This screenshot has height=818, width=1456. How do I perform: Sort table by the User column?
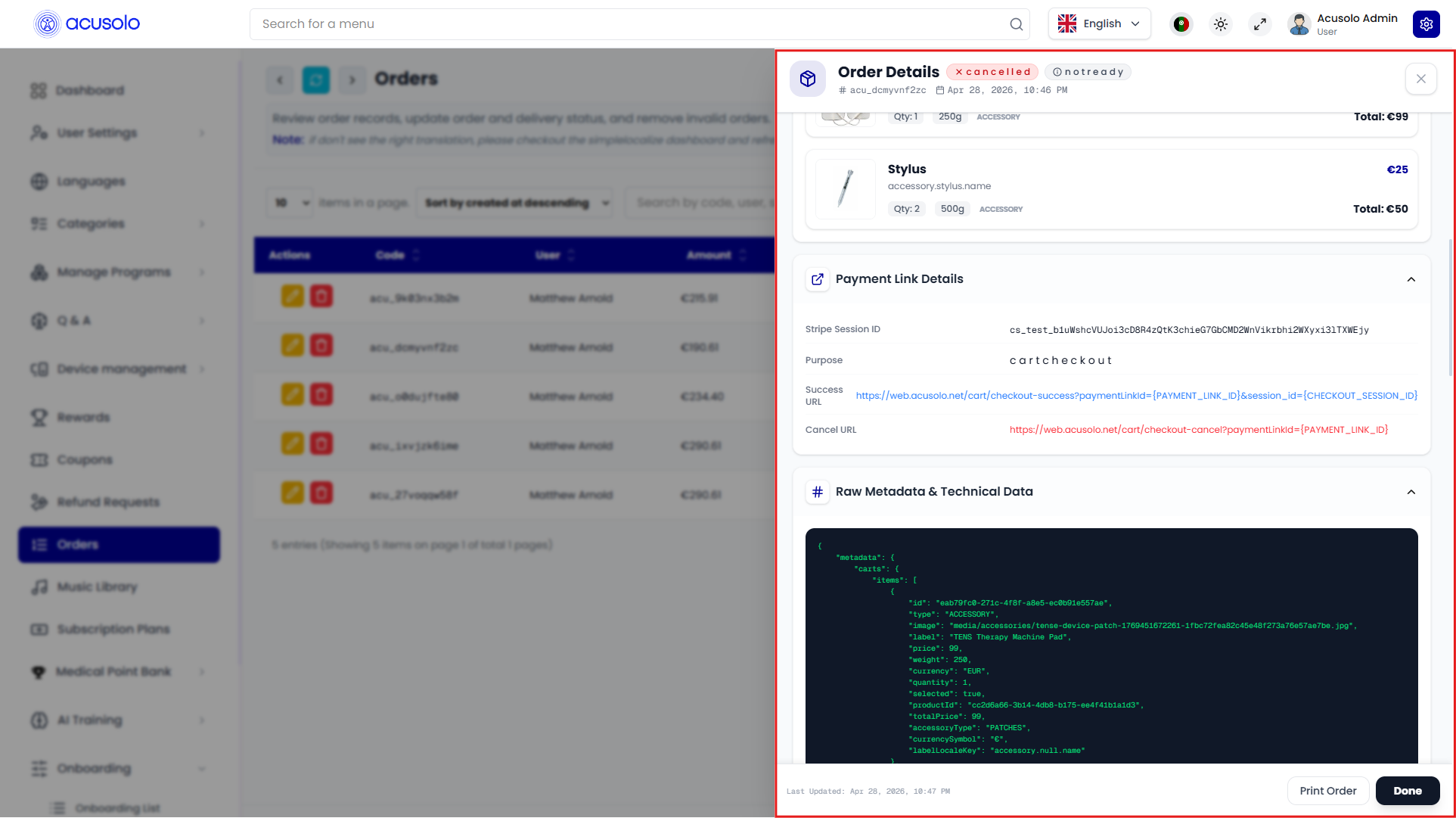tap(554, 256)
